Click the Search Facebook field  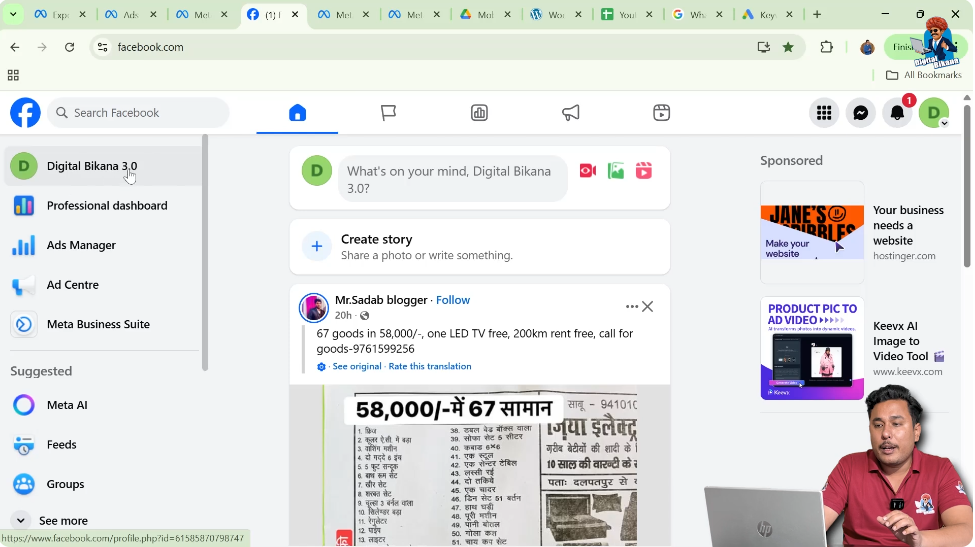tap(138, 113)
